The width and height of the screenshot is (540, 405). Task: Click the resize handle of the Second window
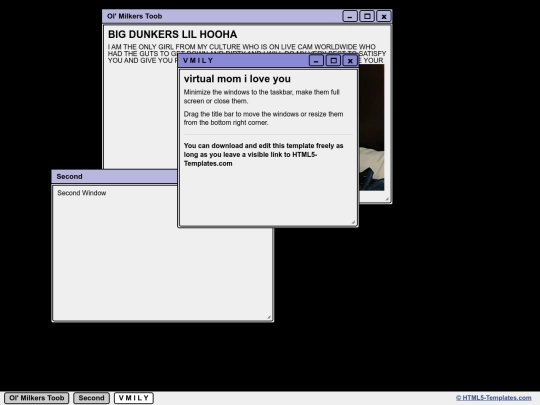(269, 317)
